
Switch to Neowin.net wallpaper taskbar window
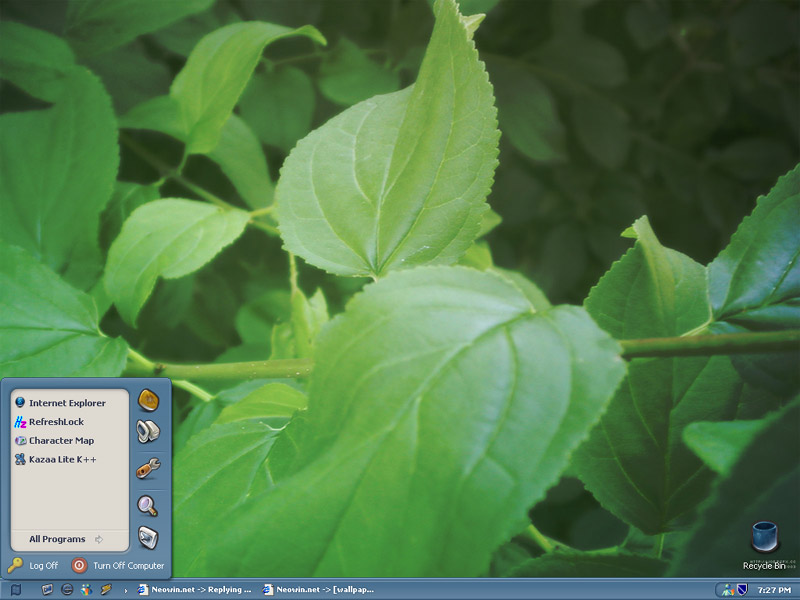pyautogui.click(x=318, y=590)
